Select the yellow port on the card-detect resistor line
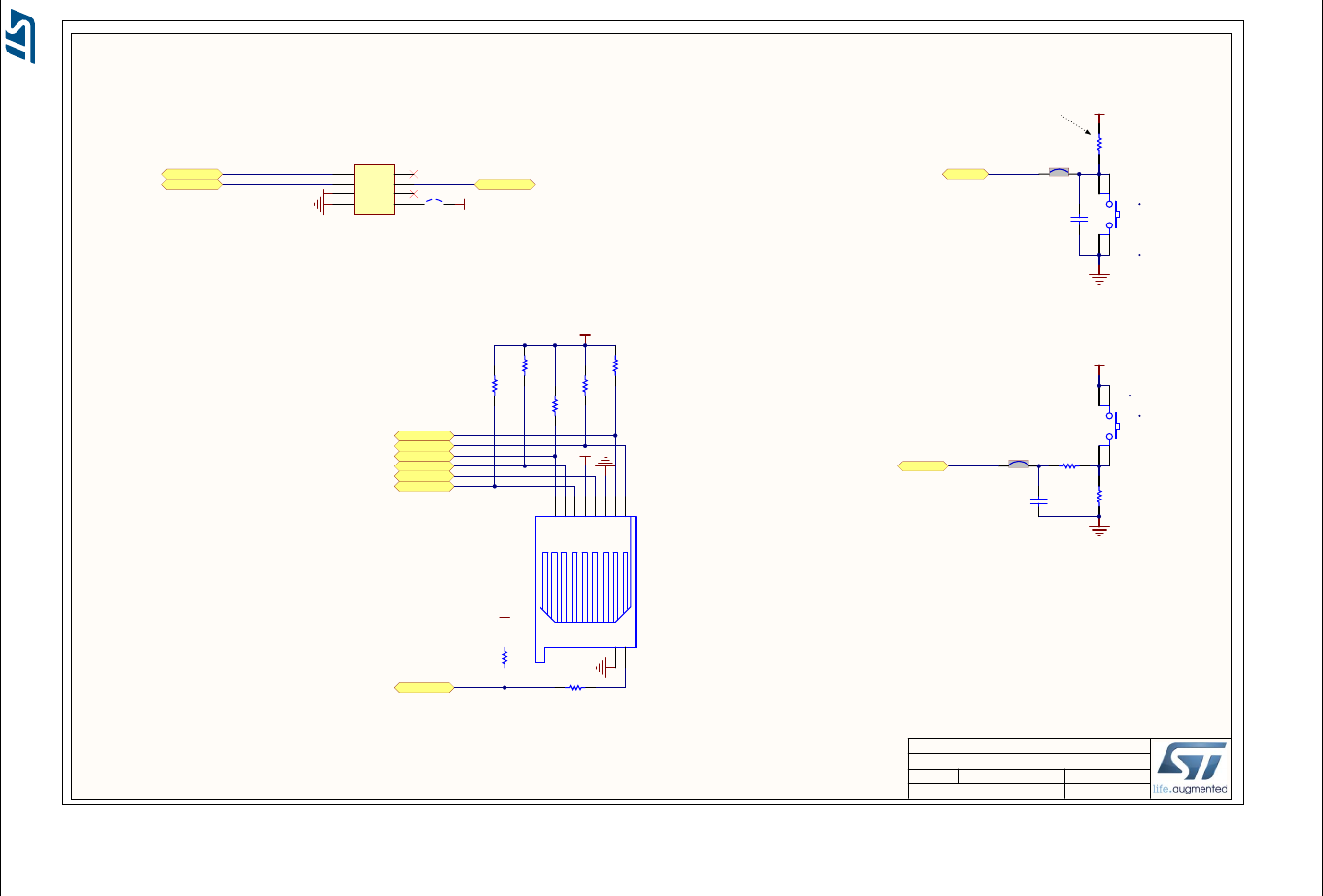The image size is (1323, 896). pyautogui.click(x=423, y=687)
